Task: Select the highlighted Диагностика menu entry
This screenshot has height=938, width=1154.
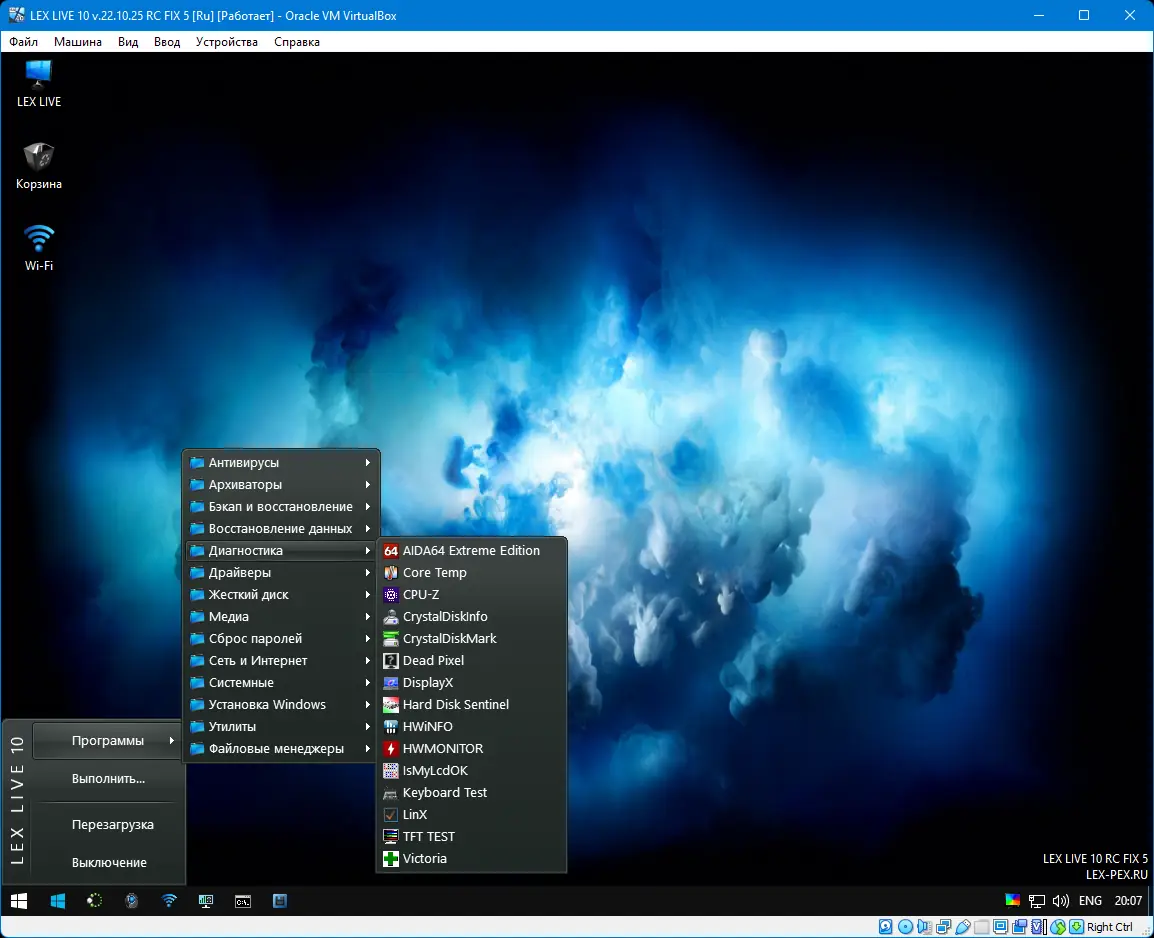Action: point(281,550)
